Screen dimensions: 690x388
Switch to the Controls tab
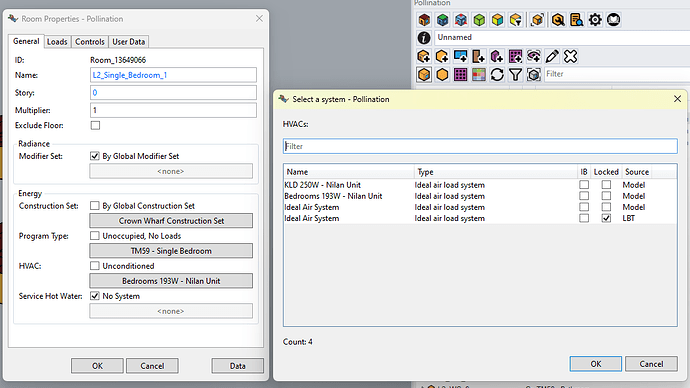coord(90,41)
